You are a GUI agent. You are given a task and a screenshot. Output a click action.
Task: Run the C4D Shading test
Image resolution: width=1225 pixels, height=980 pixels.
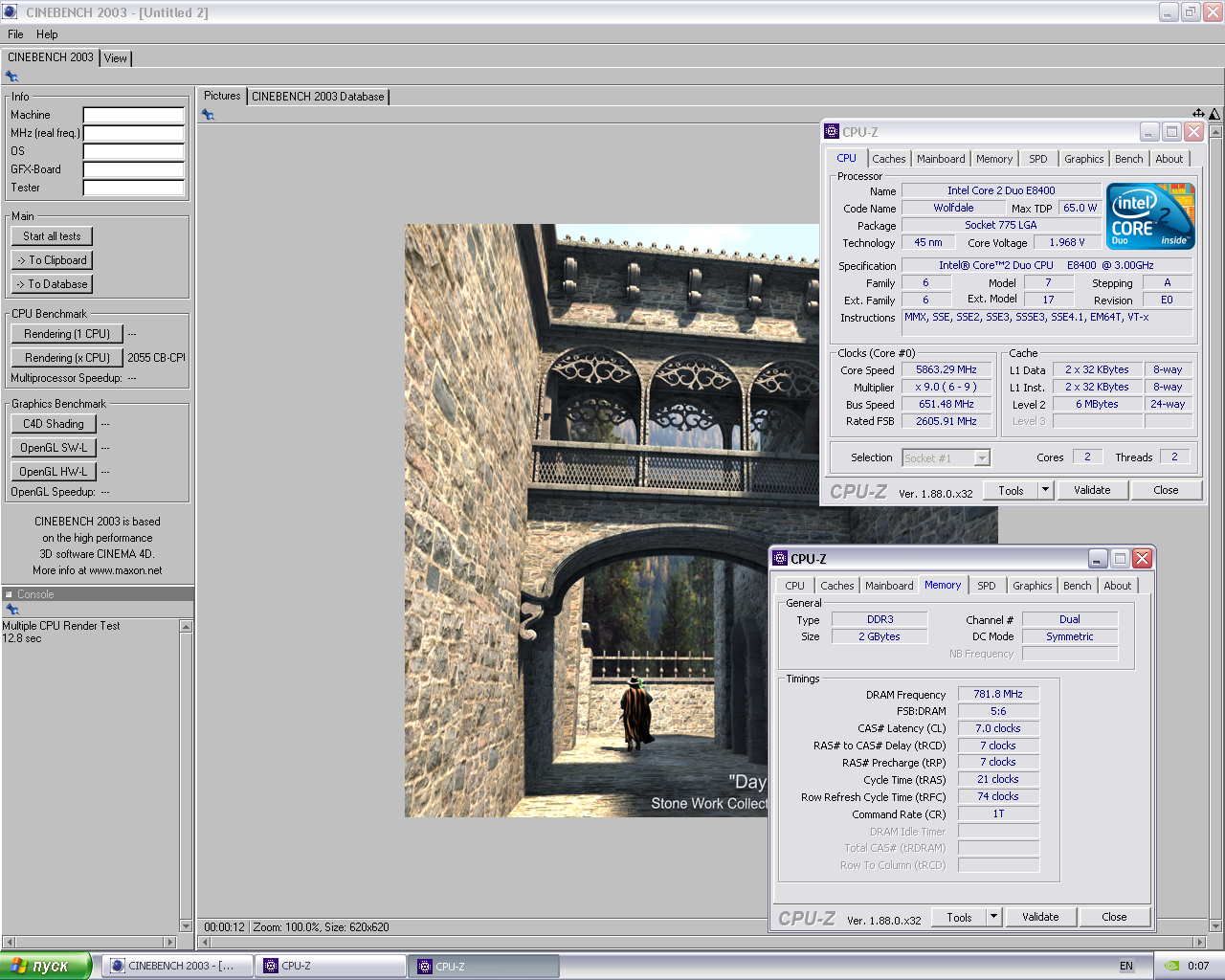[54, 424]
